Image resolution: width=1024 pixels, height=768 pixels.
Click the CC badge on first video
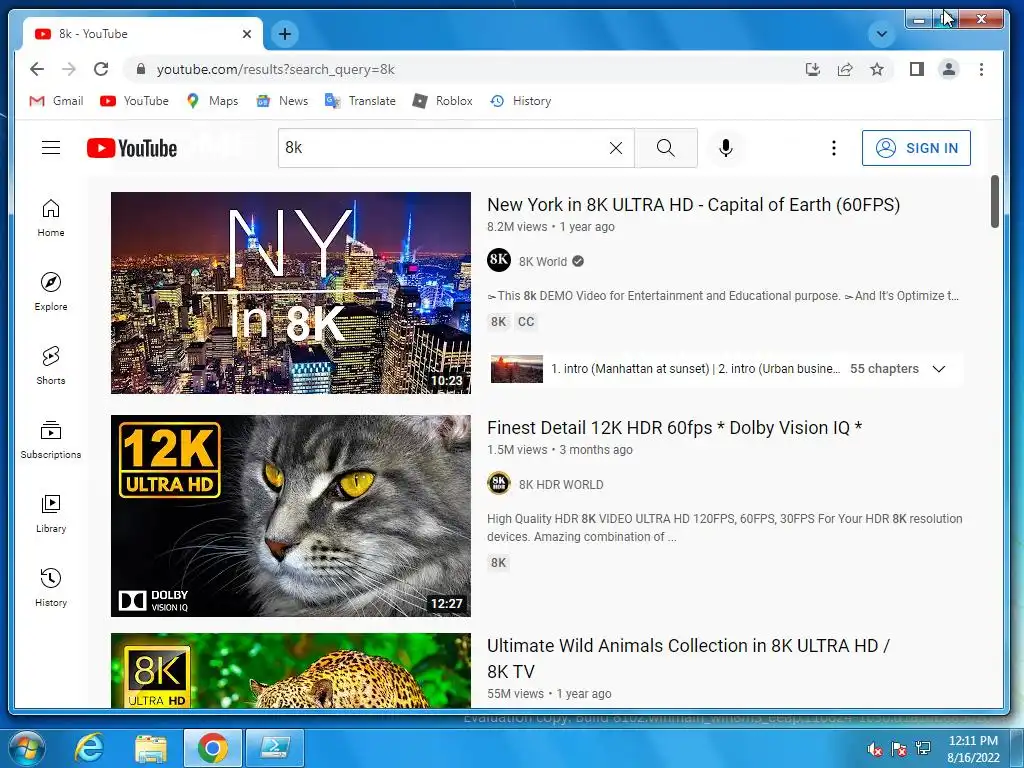point(526,321)
